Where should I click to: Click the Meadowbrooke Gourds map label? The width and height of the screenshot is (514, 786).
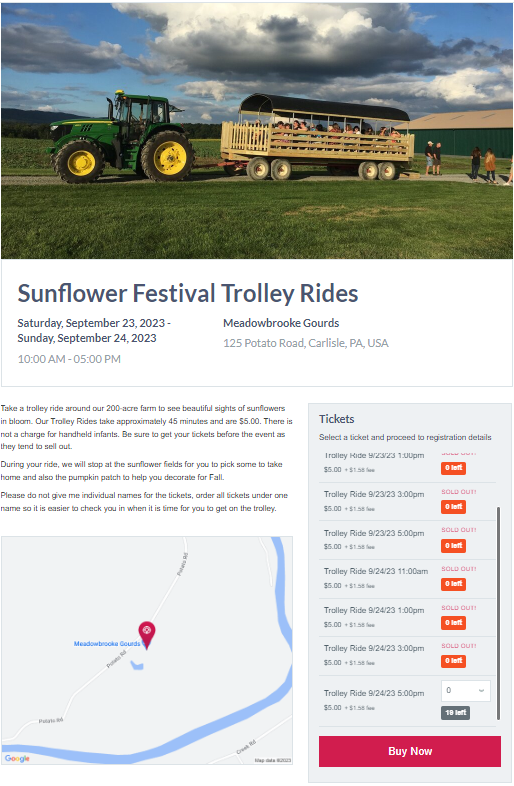pyautogui.click(x=107, y=644)
